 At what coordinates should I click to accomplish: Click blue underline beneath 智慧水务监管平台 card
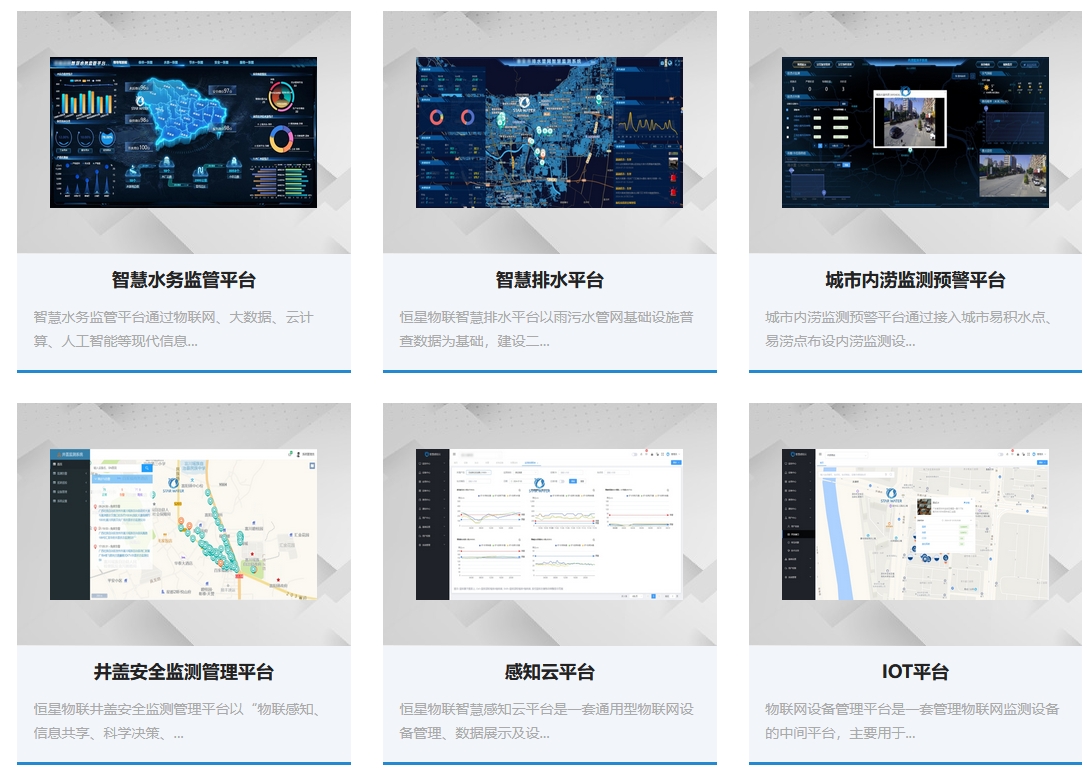click(183, 371)
